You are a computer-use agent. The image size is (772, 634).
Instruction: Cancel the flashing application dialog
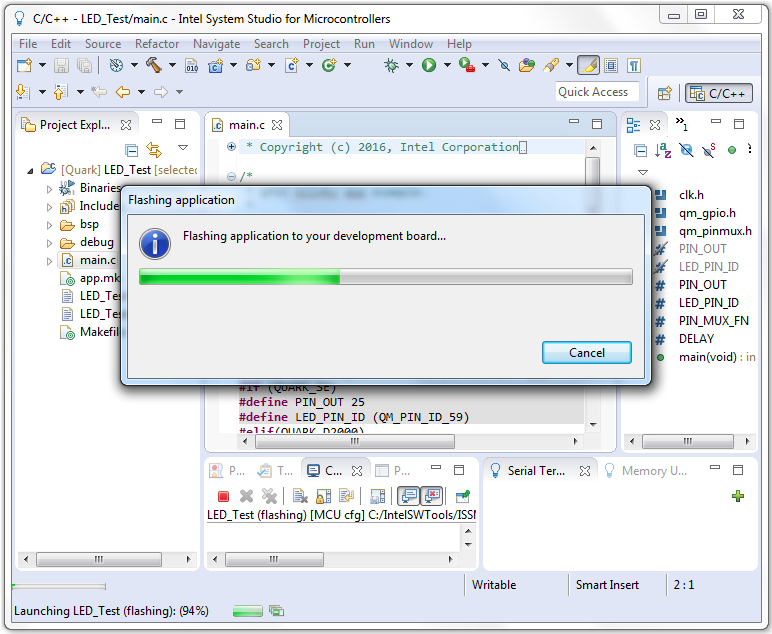pyautogui.click(x=586, y=352)
